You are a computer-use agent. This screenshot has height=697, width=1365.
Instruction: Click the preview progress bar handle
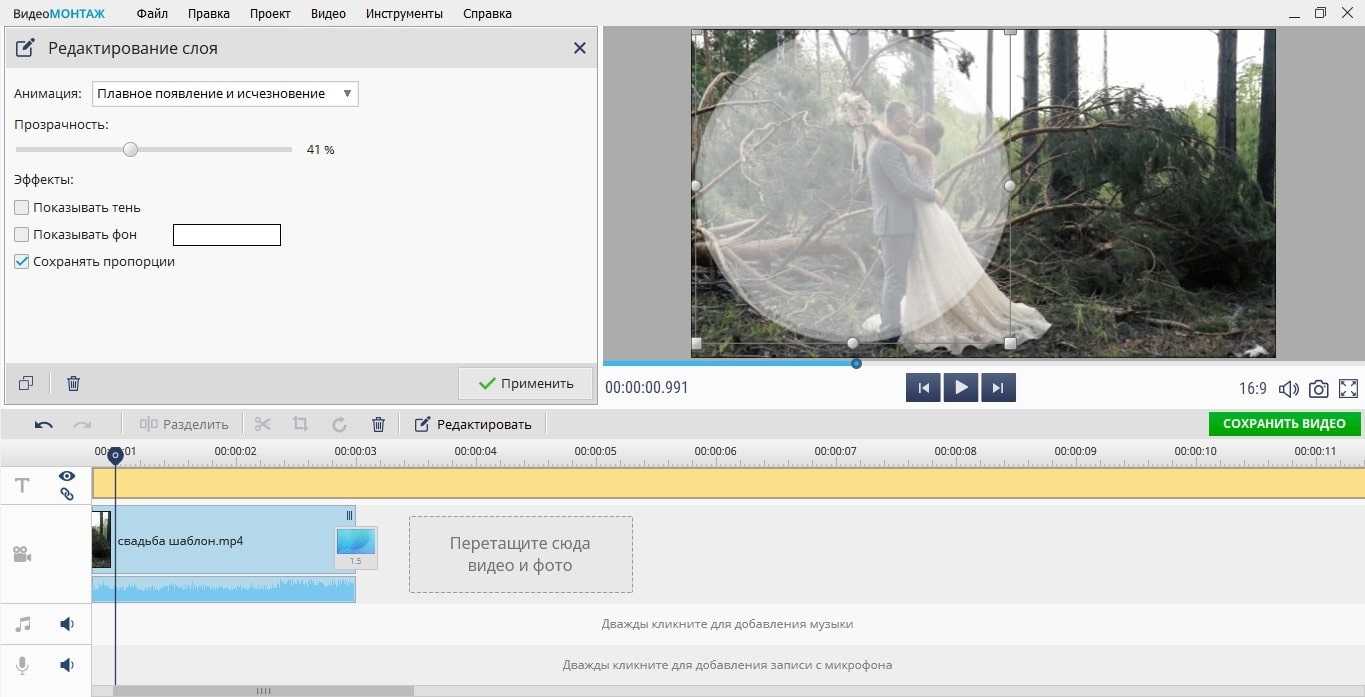tap(856, 364)
